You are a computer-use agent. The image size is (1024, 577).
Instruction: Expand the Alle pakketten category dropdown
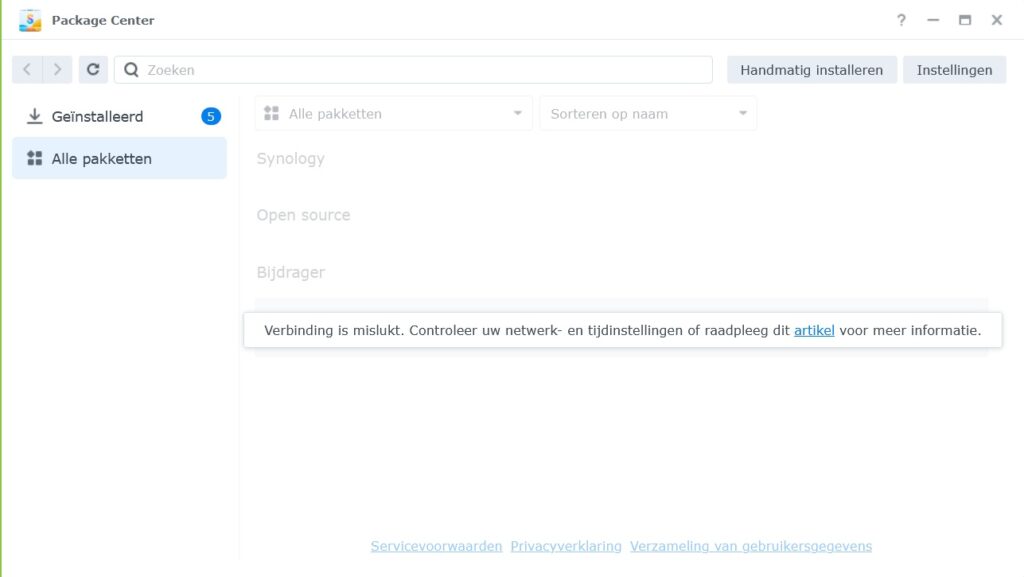point(394,114)
